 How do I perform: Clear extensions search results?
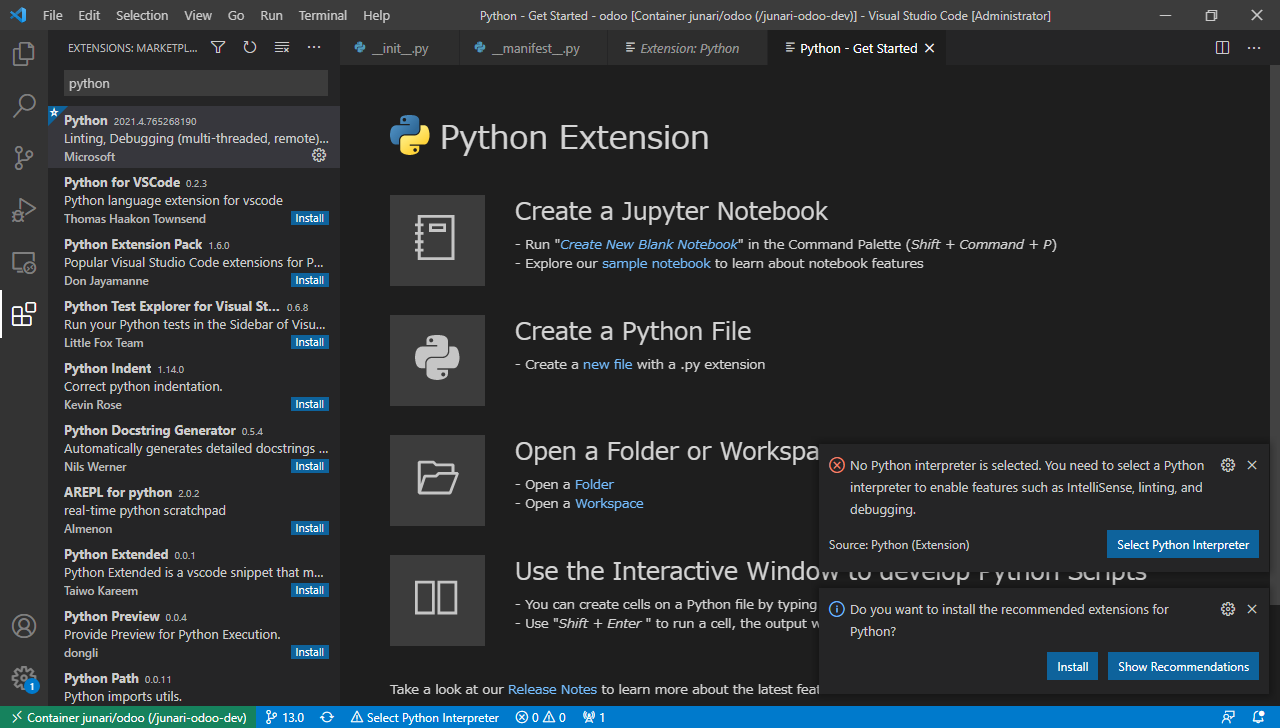(x=282, y=47)
